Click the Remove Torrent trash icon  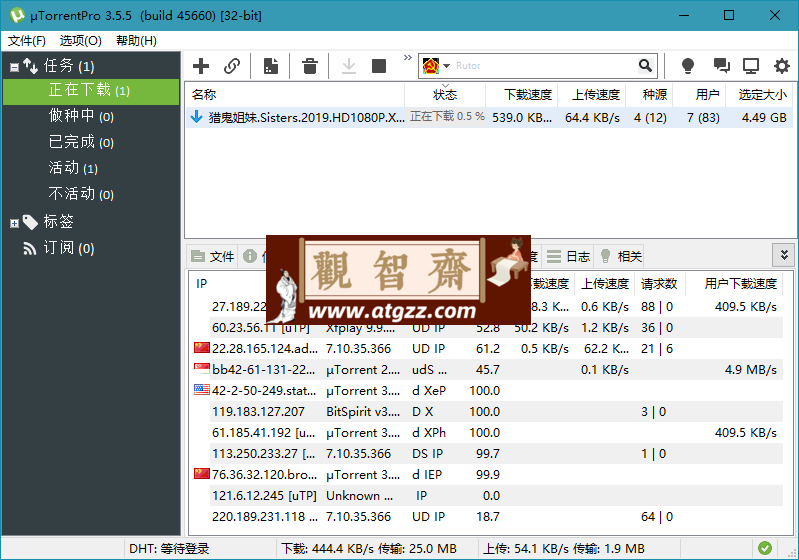tap(309, 66)
